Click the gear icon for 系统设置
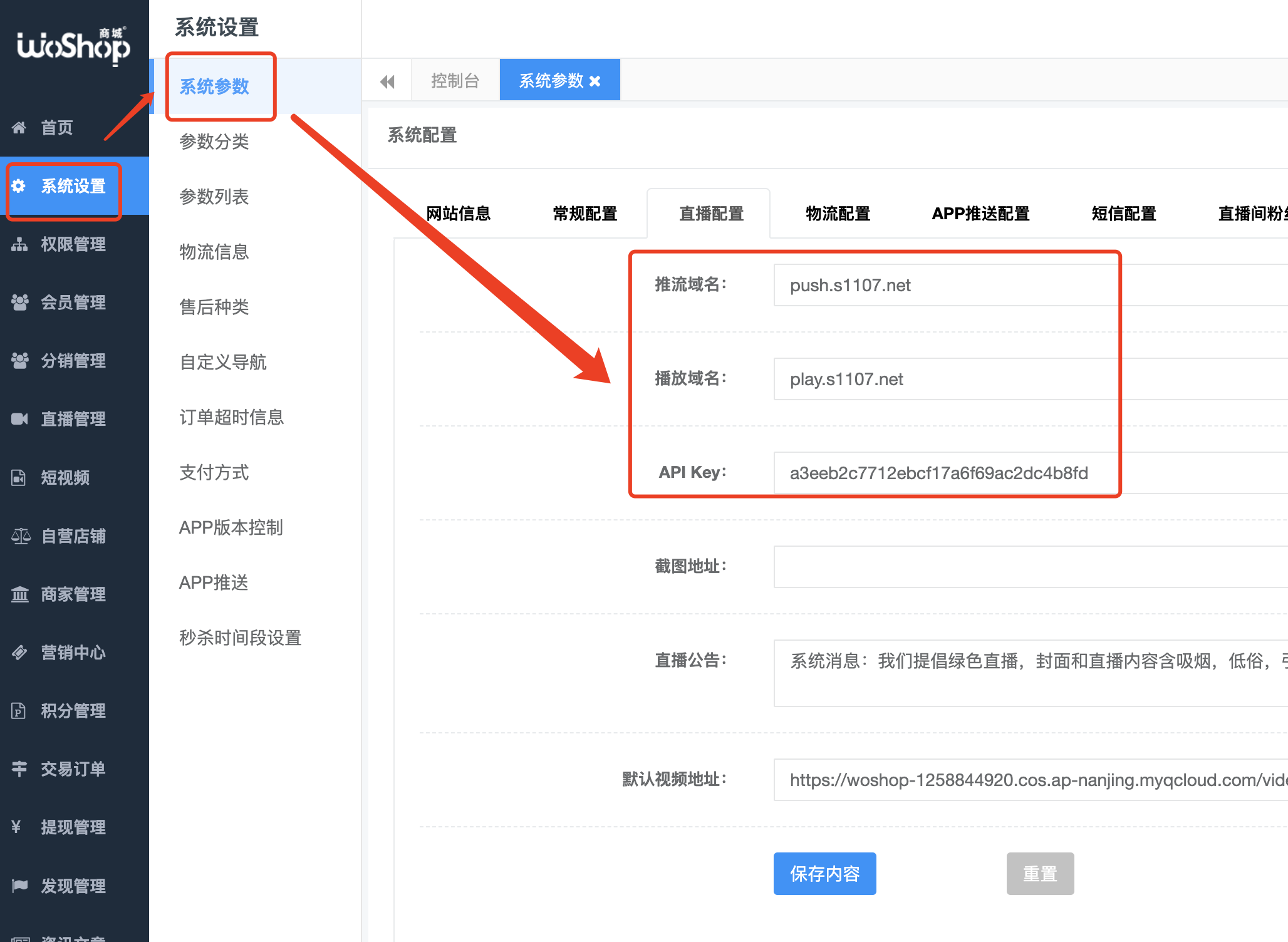 coord(19,186)
